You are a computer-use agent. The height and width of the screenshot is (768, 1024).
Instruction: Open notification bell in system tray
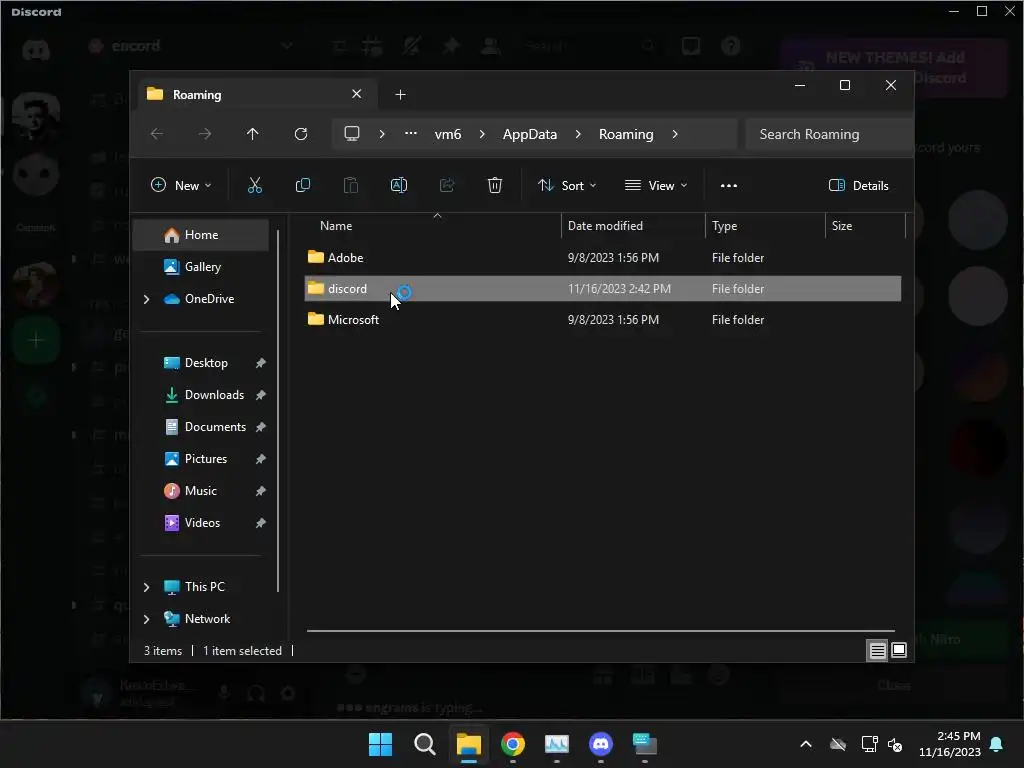[x=997, y=744]
